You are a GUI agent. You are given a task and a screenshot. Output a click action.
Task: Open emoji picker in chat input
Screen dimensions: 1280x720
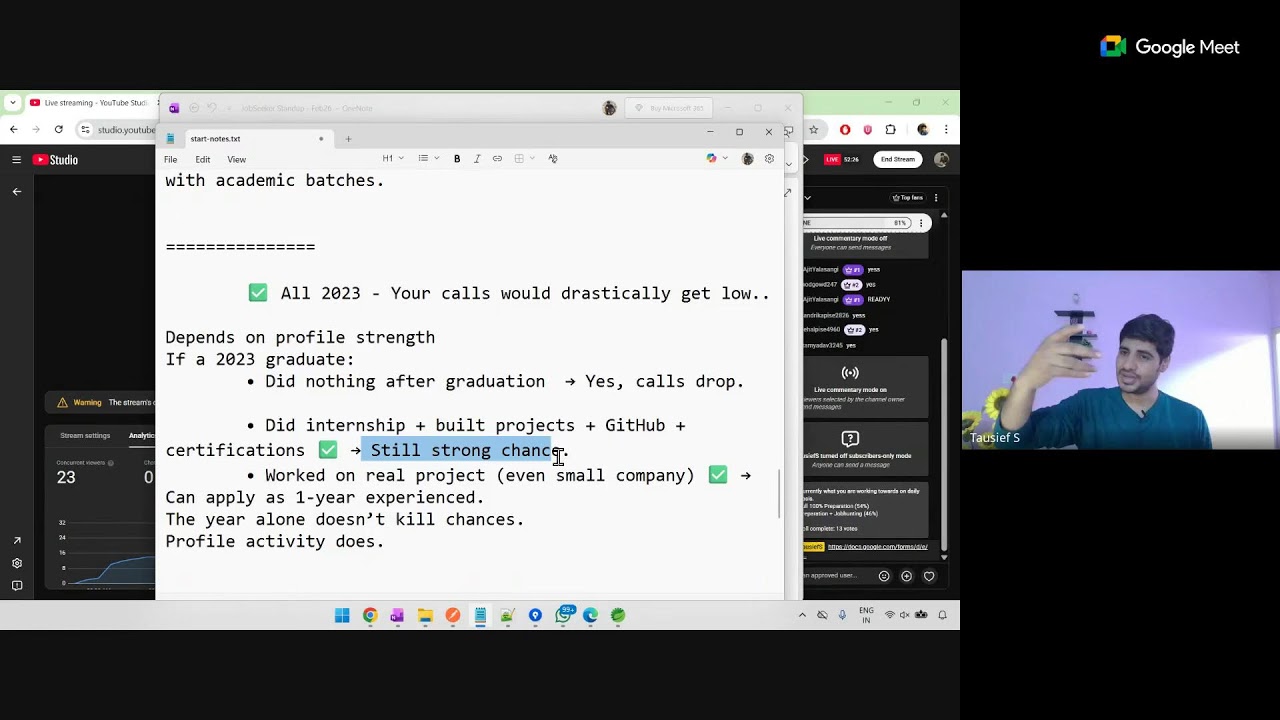pos(884,576)
